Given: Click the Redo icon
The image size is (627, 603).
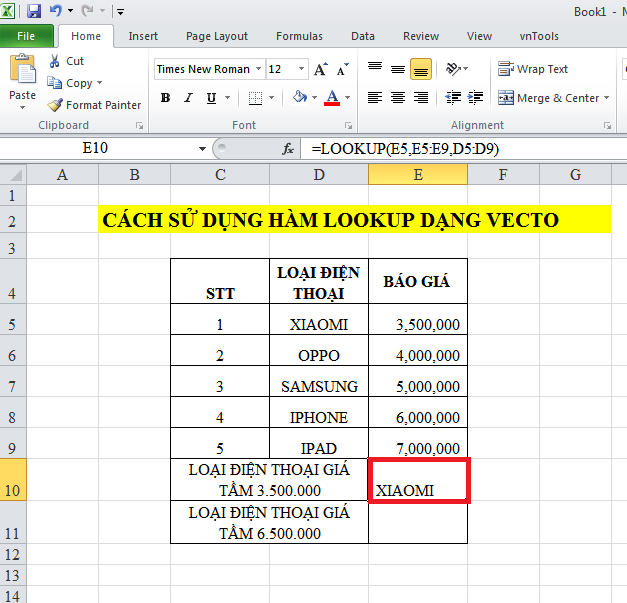Looking at the screenshot, I should tap(88, 11).
